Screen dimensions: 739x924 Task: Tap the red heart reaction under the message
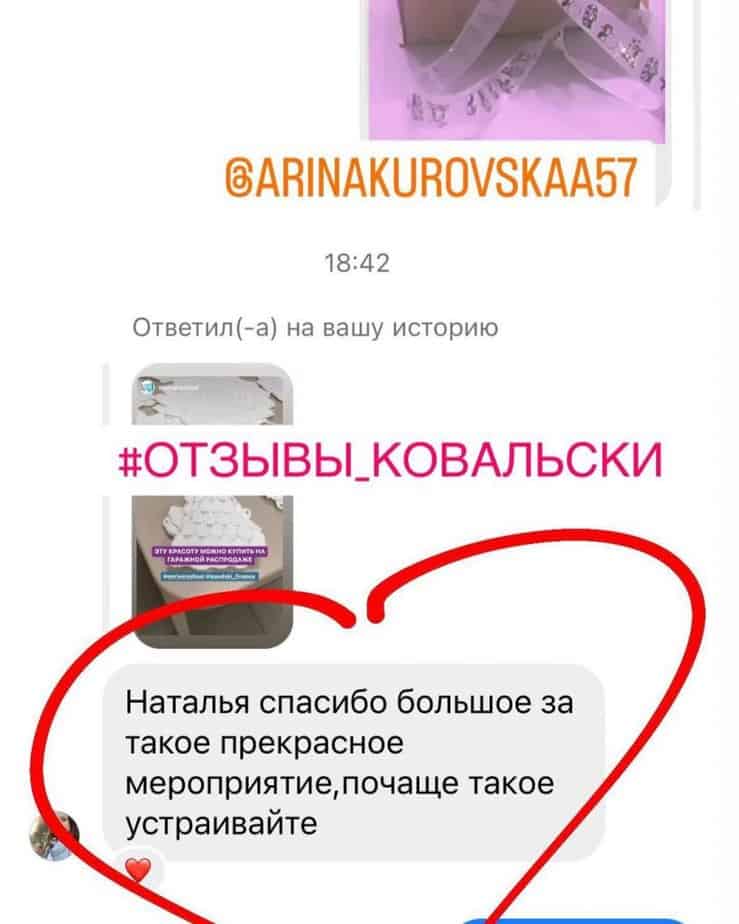click(138, 870)
